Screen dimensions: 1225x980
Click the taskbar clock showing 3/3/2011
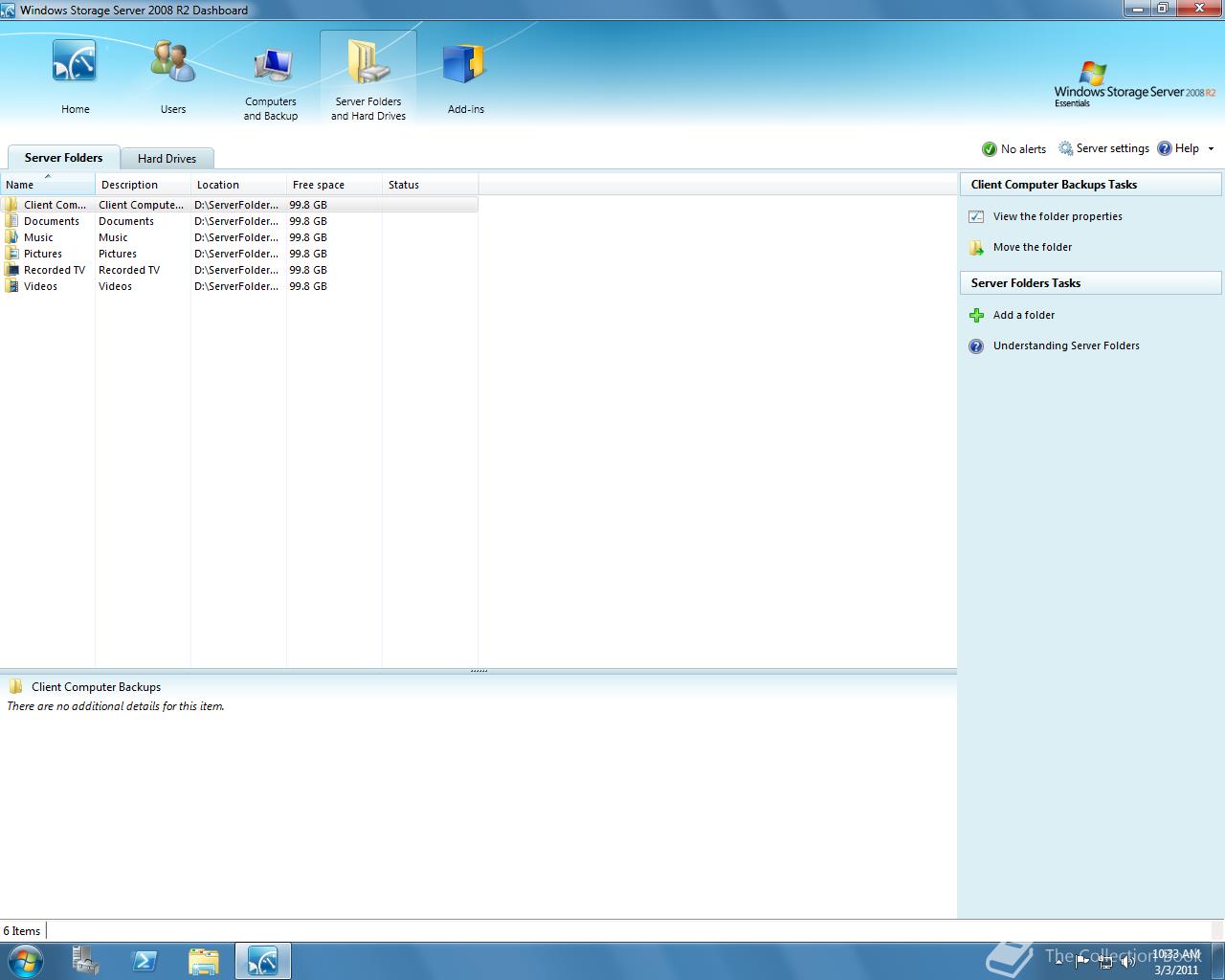(1176, 962)
